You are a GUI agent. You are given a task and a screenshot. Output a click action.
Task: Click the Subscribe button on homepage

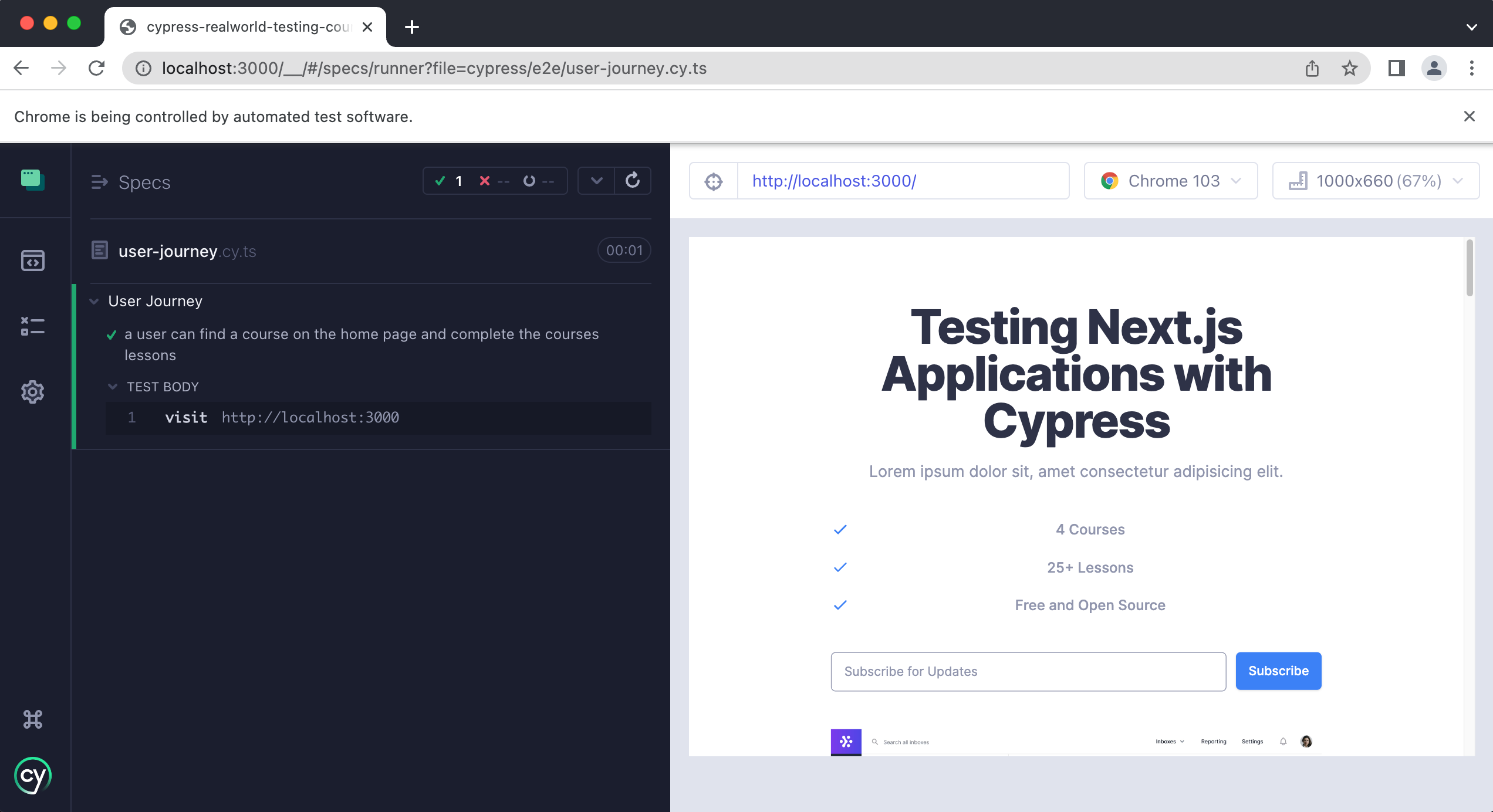coord(1279,671)
